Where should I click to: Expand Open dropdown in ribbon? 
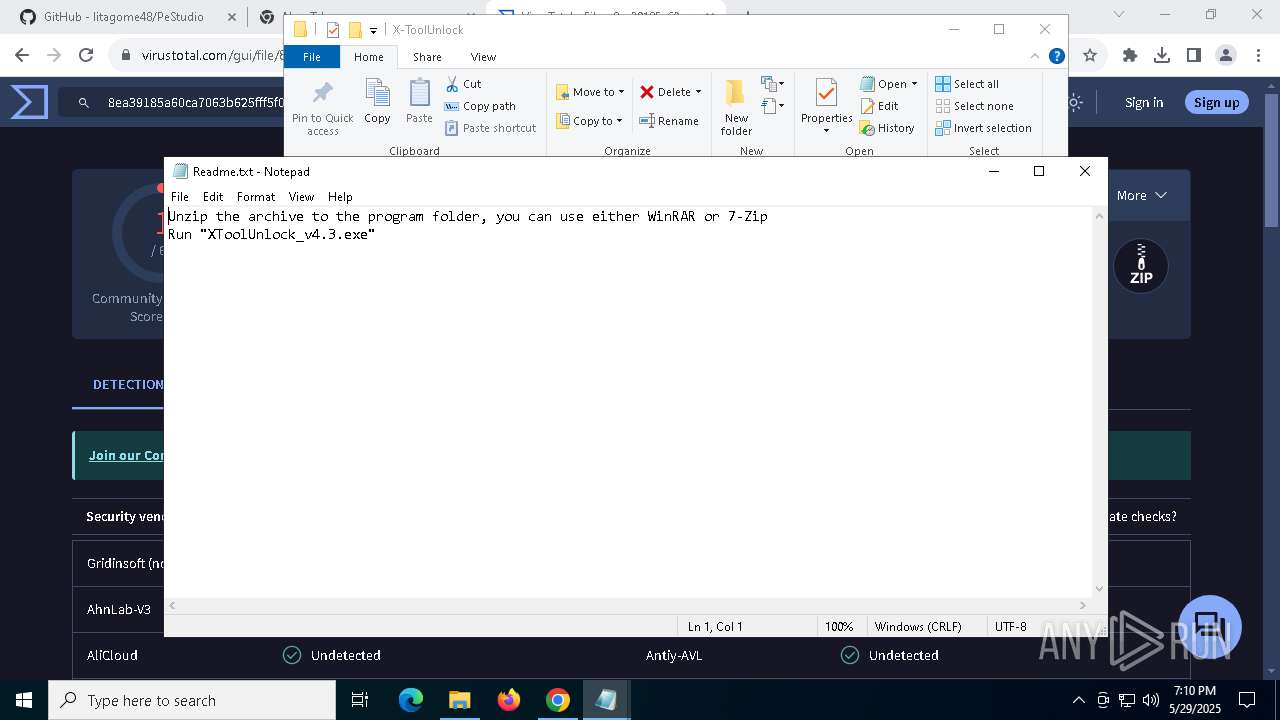tap(914, 84)
